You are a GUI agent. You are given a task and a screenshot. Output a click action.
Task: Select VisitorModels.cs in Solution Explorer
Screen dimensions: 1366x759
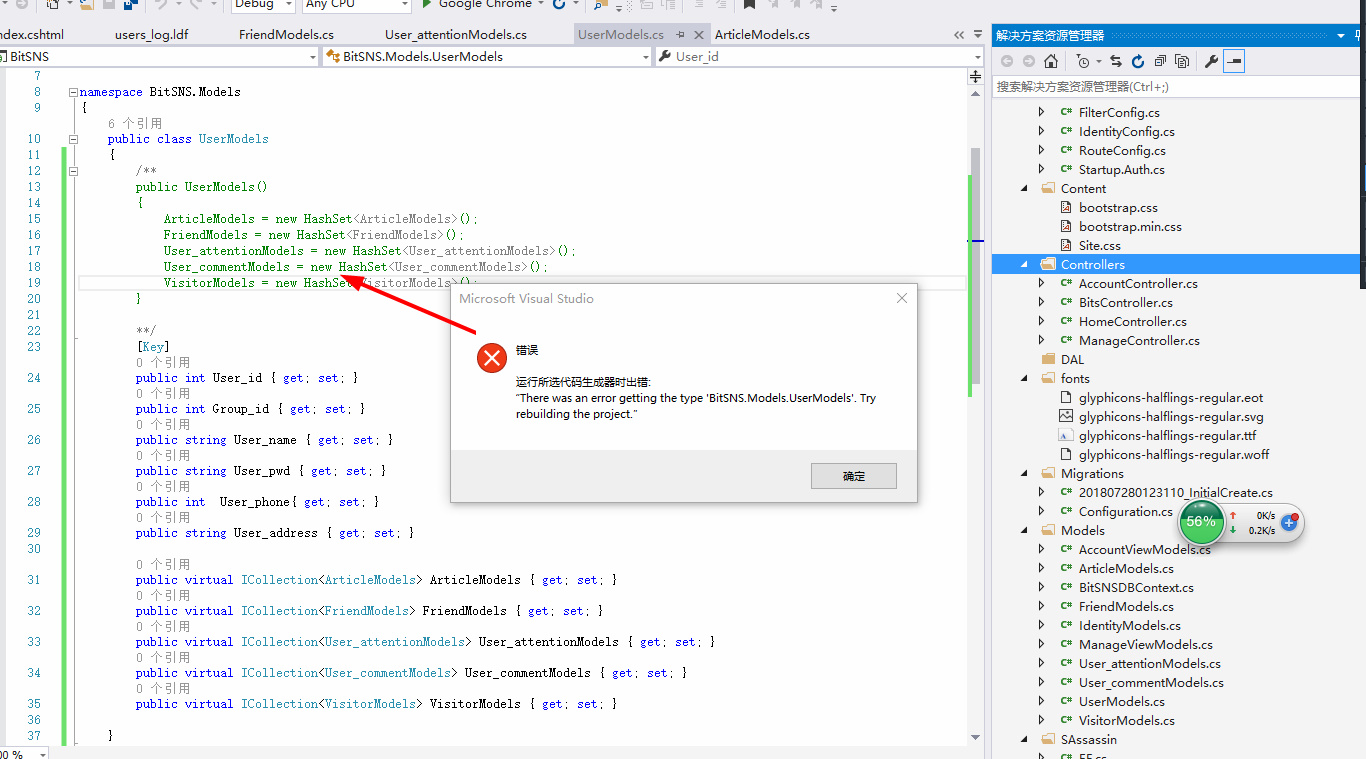pos(1127,720)
